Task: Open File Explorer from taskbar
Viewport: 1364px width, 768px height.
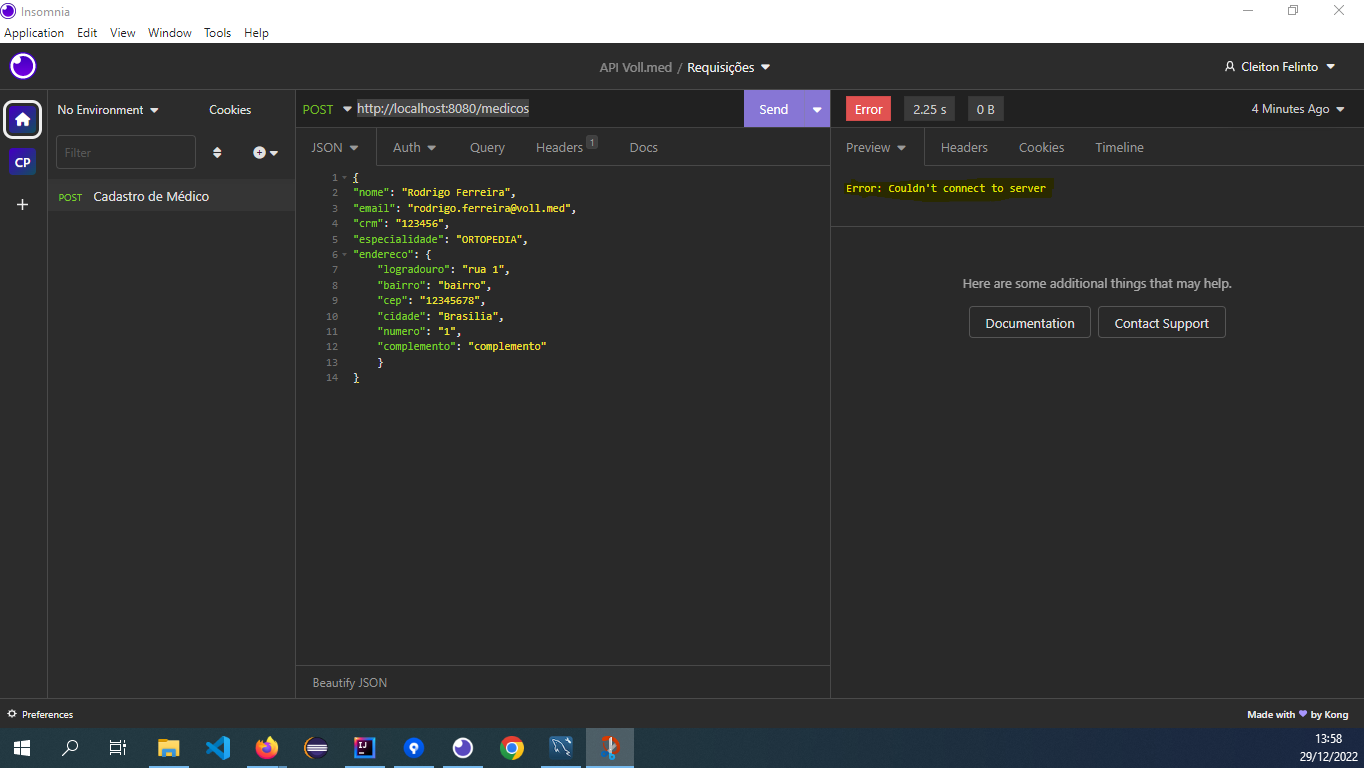Action: [168, 748]
